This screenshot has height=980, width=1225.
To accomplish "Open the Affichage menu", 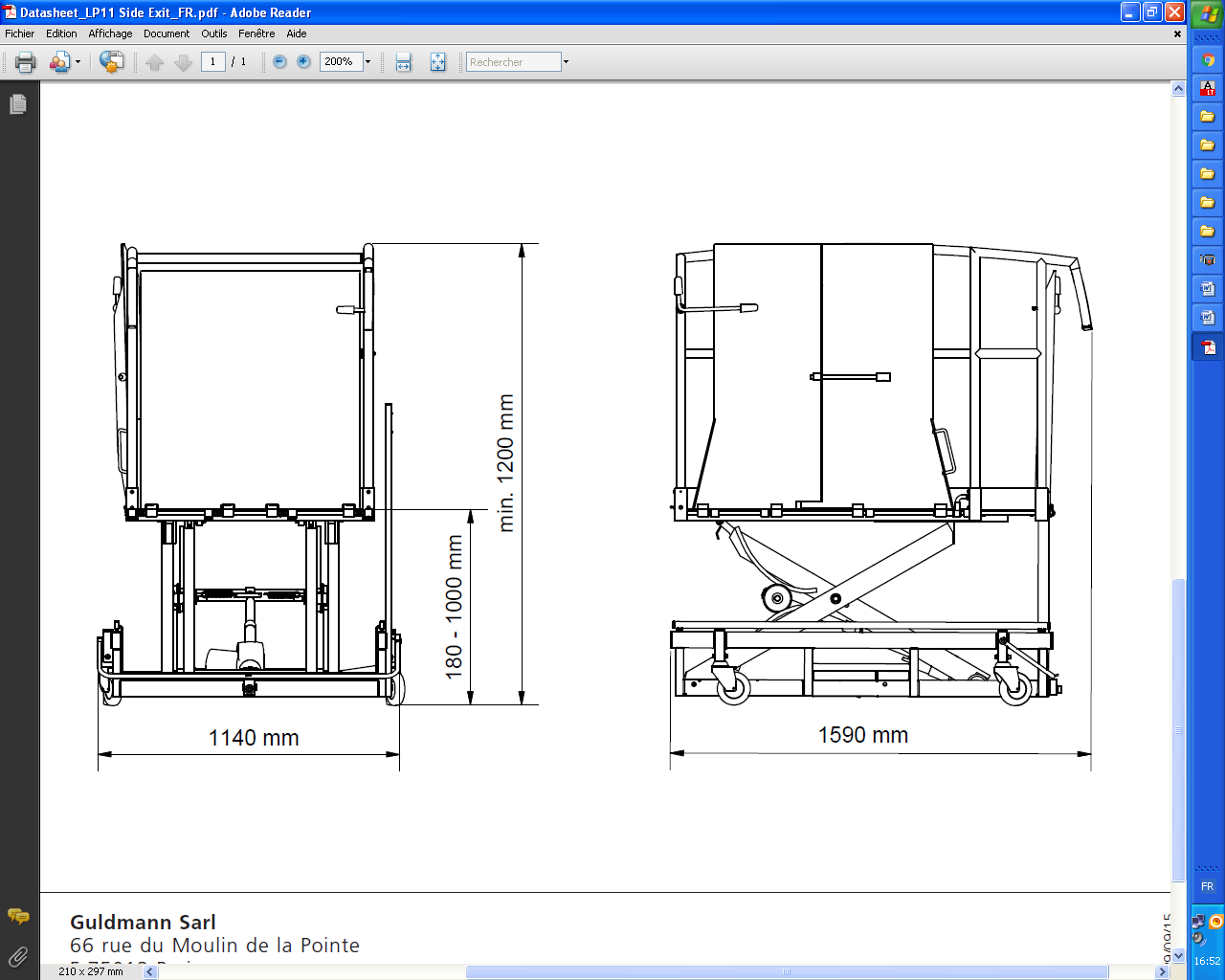I will 110,33.
